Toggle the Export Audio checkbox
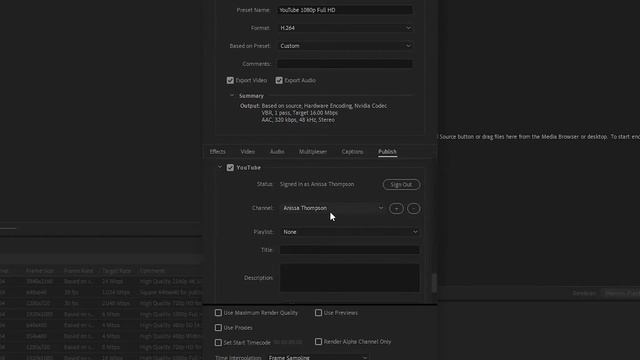The width and height of the screenshot is (640, 360). click(279, 80)
